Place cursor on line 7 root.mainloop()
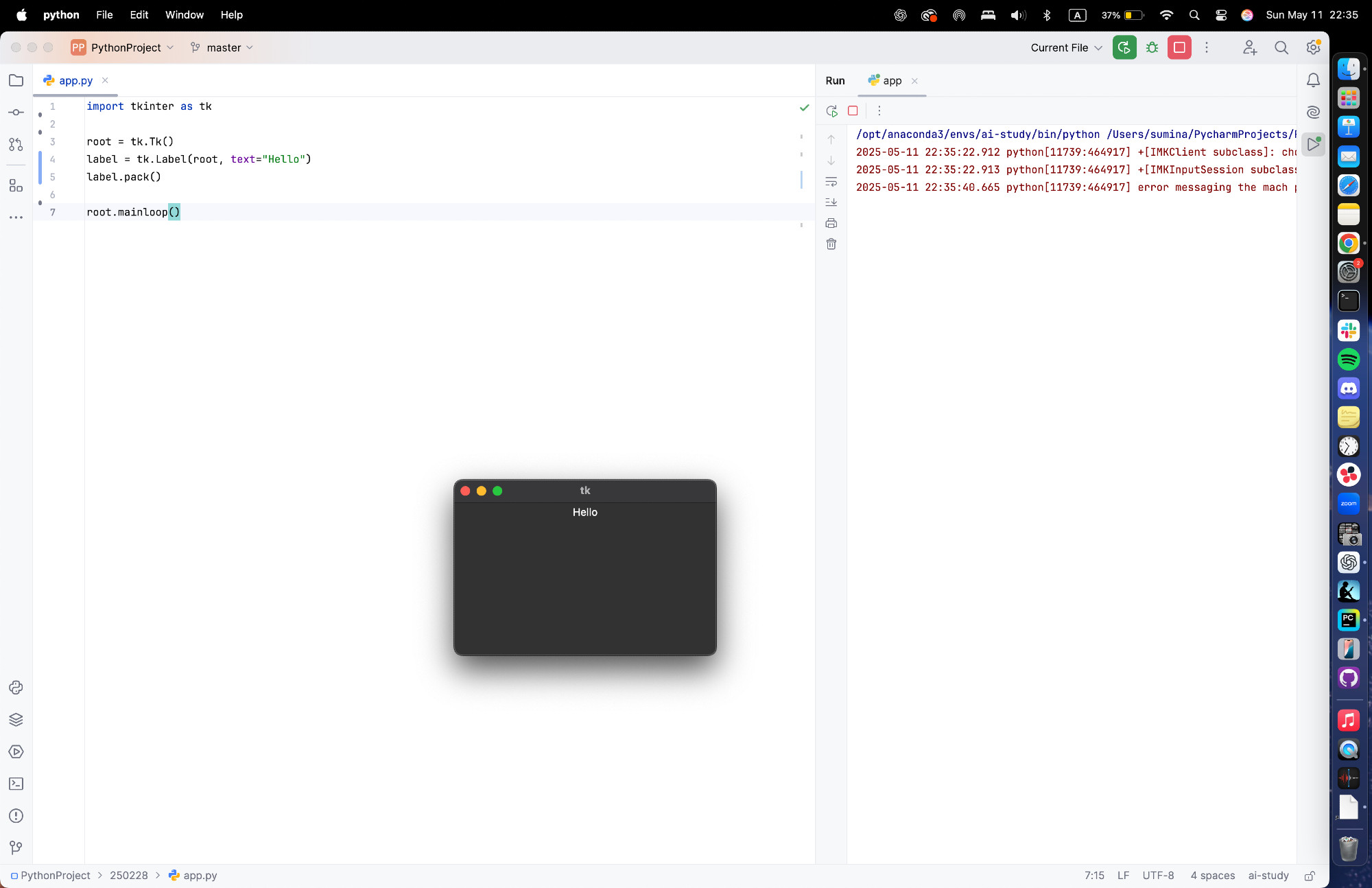 point(133,212)
